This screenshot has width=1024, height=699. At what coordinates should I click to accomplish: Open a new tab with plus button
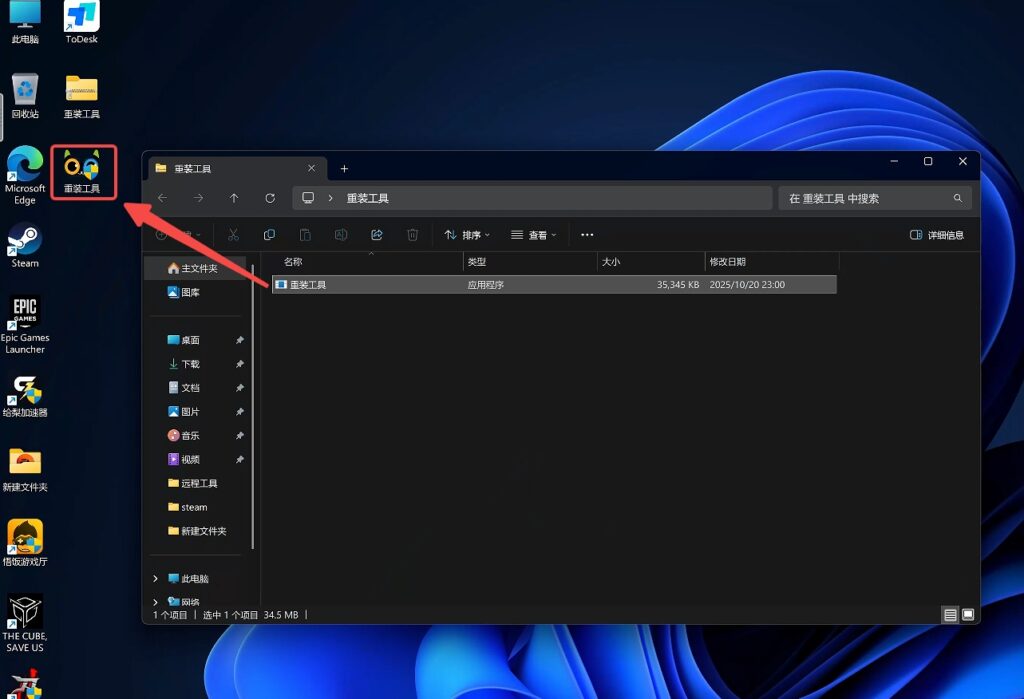coord(344,168)
